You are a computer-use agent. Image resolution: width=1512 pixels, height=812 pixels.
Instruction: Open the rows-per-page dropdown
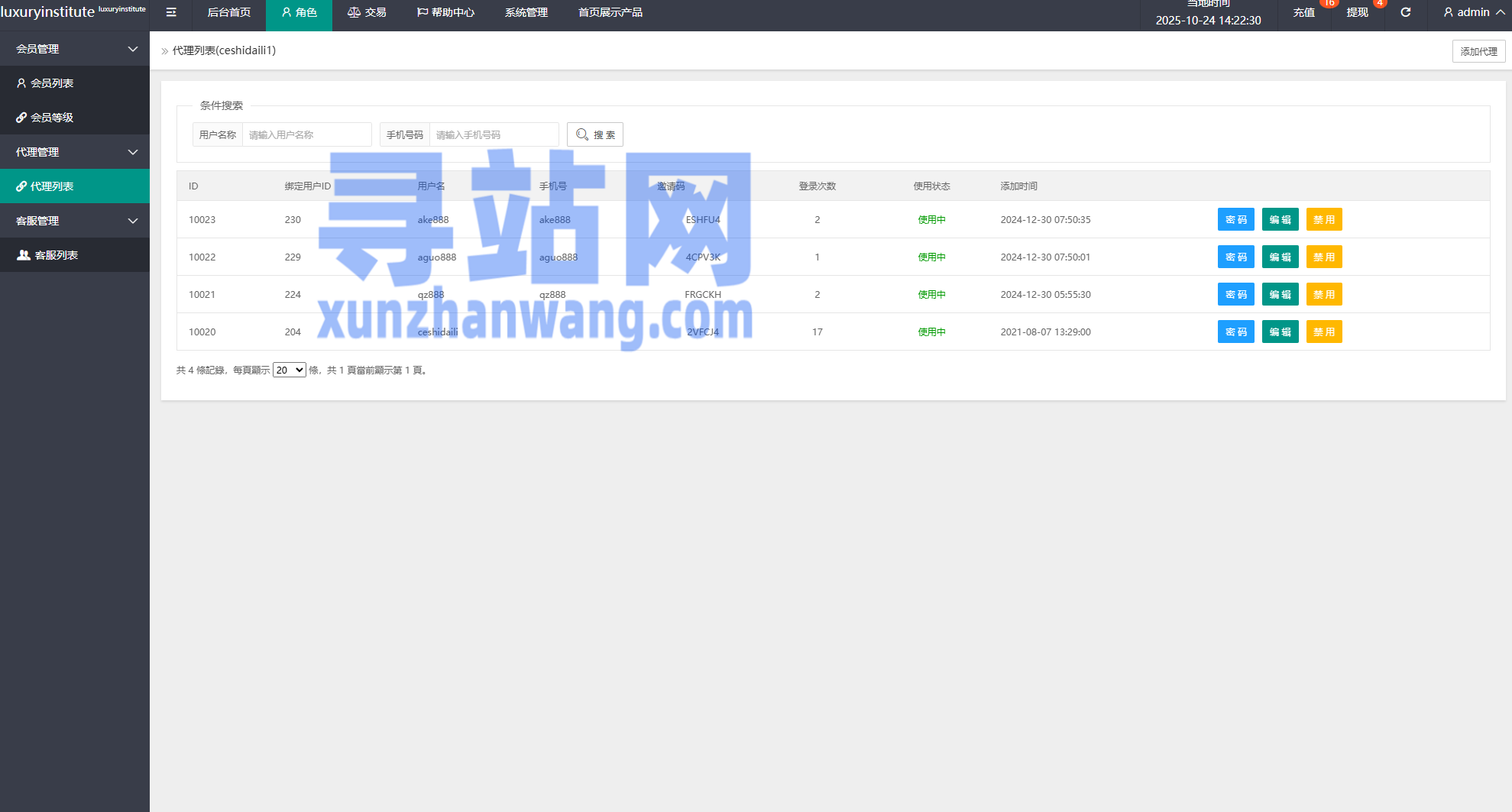(289, 370)
